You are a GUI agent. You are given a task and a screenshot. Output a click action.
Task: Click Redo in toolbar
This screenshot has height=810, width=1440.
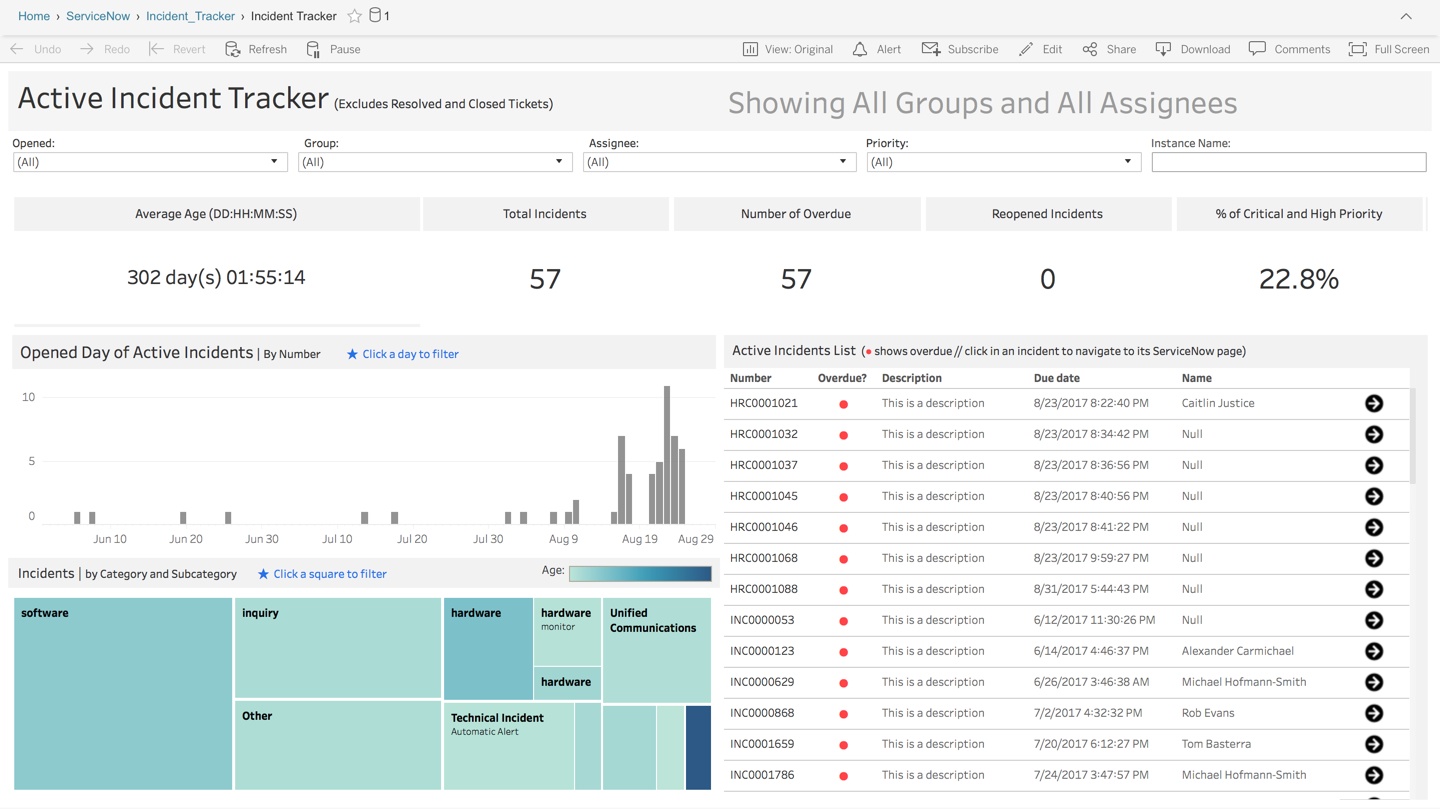point(105,49)
